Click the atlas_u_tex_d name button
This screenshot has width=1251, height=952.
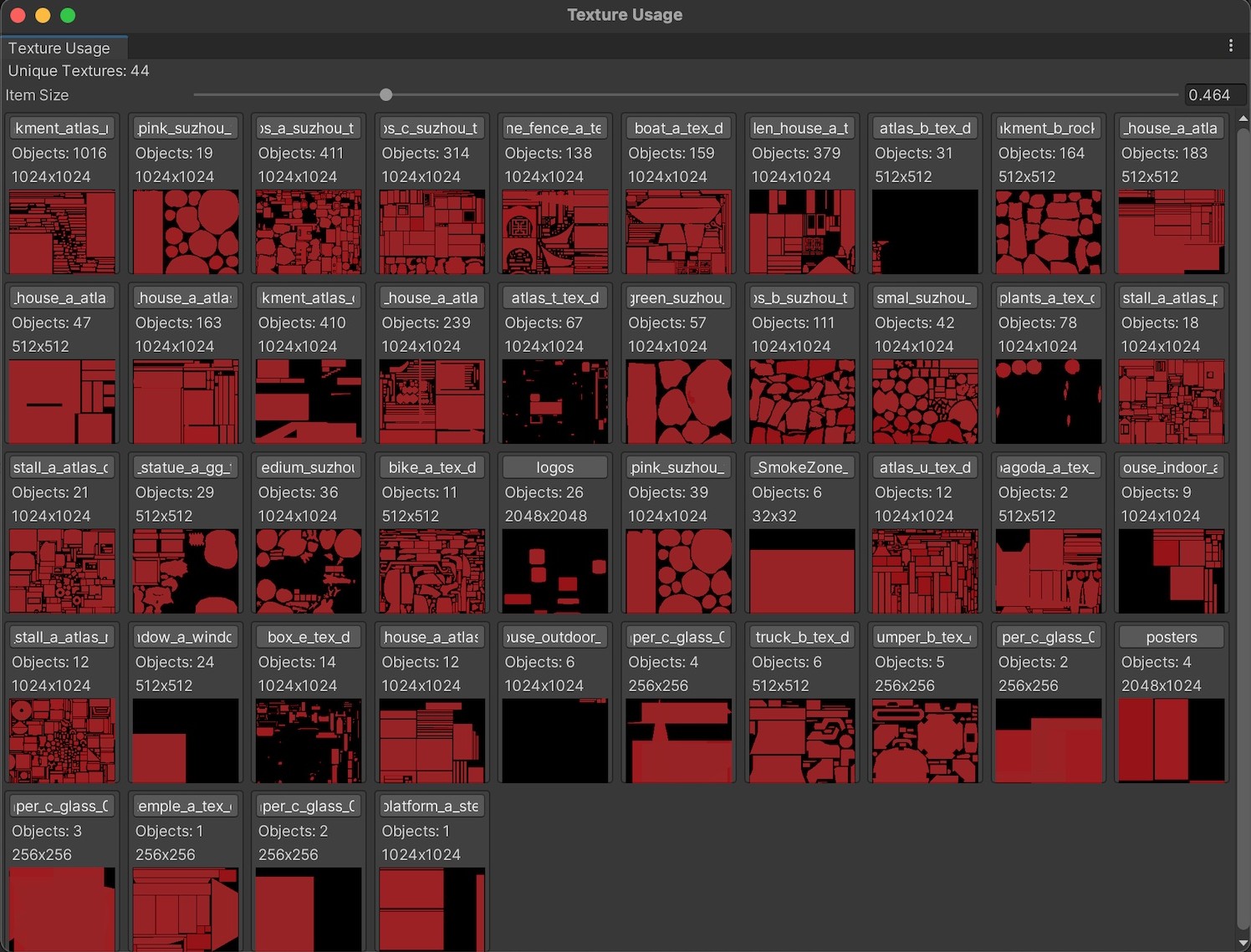click(924, 468)
